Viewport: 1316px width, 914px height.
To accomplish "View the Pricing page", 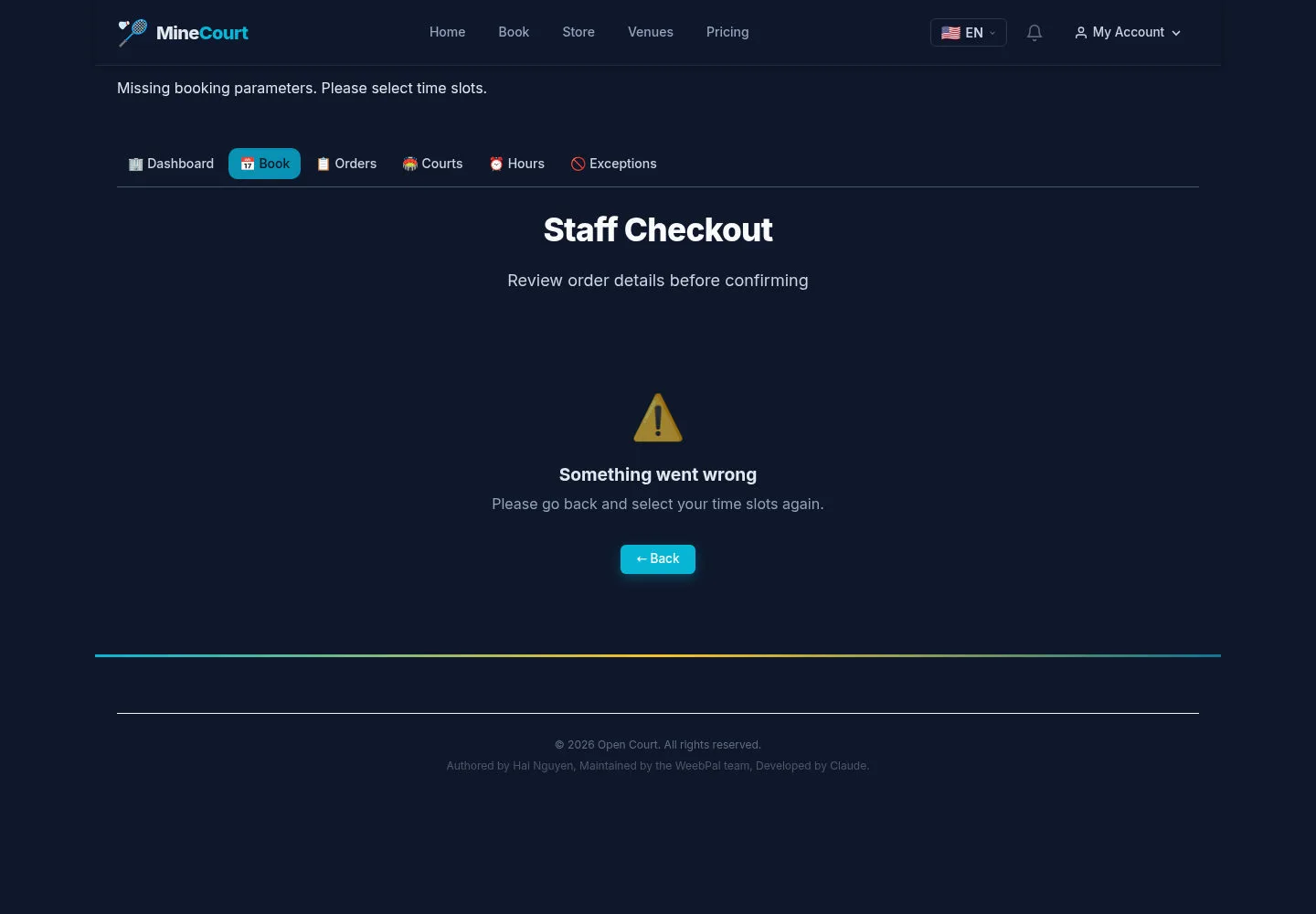I will point(727,32).
